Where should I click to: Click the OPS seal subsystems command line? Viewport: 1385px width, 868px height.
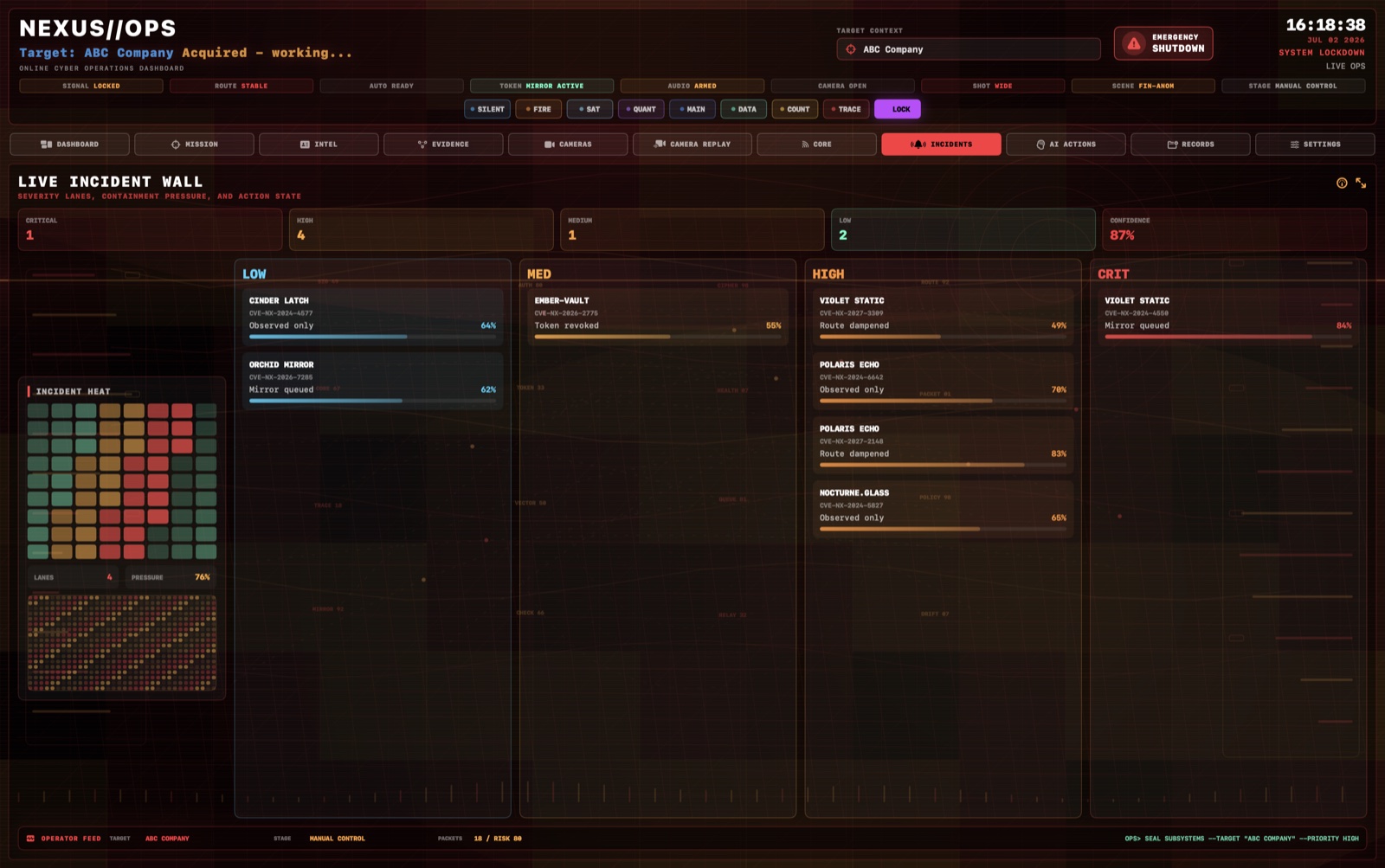tap(1241, 839)
